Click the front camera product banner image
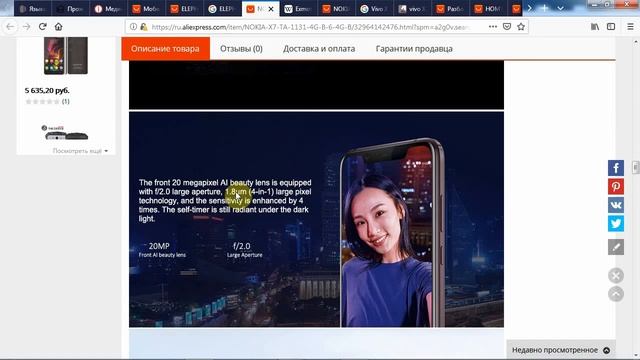Viewport: 640px width, 360px height. pyautogui.click(x=316, y=219)
